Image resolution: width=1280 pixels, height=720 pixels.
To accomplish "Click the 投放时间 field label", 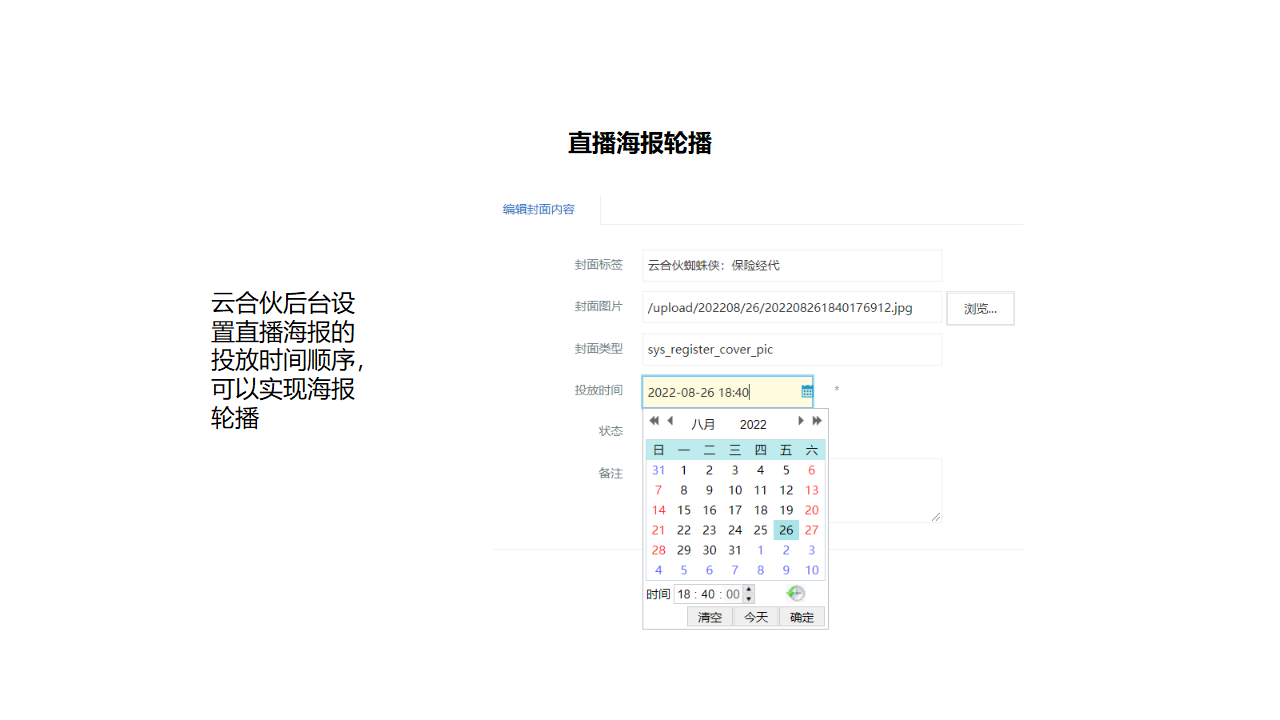I will (598, 390).
